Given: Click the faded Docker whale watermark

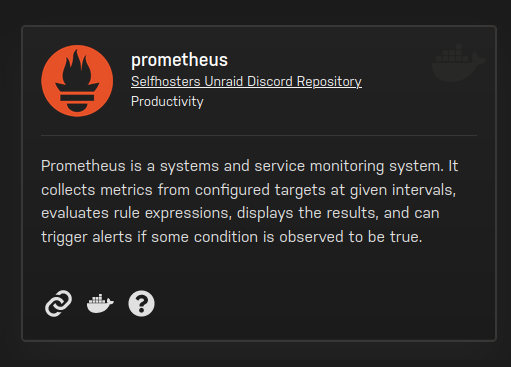Looking at the screenshot, I should [x=458, y=63].
